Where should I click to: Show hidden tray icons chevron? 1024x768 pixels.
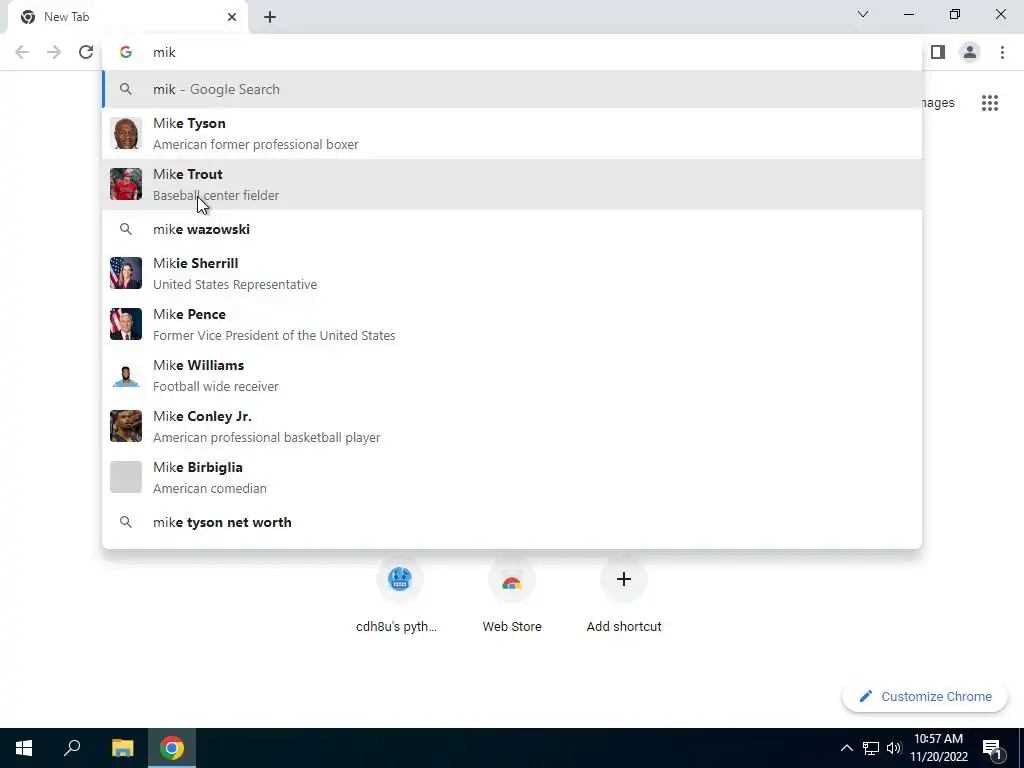click(846, 748)
